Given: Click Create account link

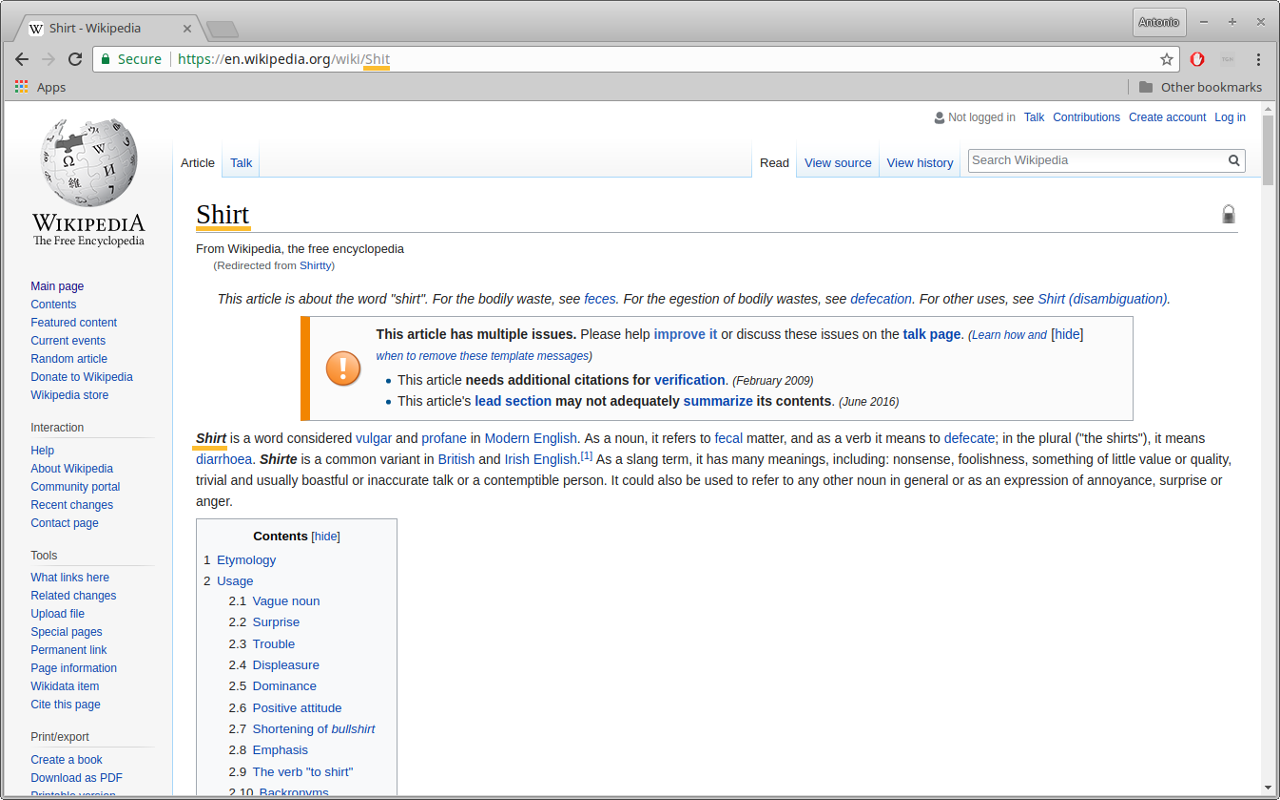Looking at the screenshot, I should (1167, 117).
